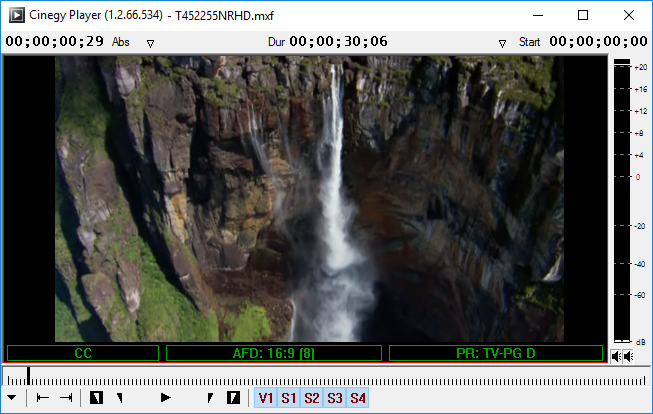Click the AFD: 16:9 (8) indicator
653x414 pixels.
[x=274, y=353]
